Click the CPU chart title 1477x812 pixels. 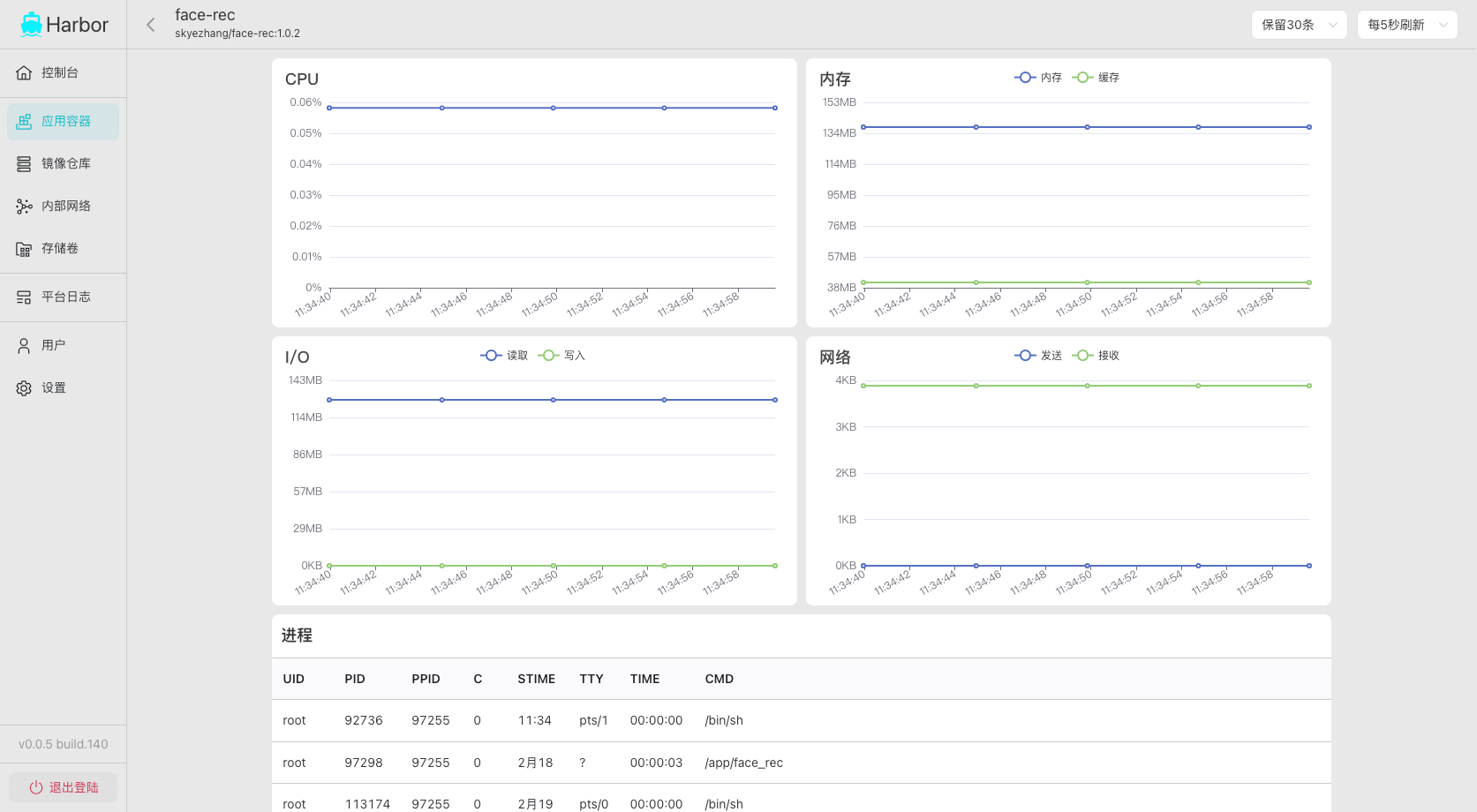click(302, 79)
